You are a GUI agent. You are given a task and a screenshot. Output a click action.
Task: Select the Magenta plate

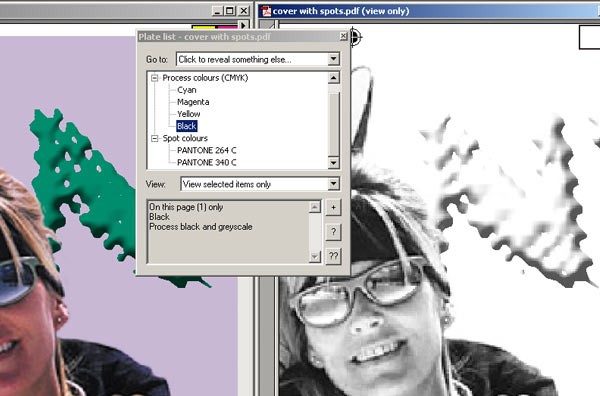click(x=193, y=102)
